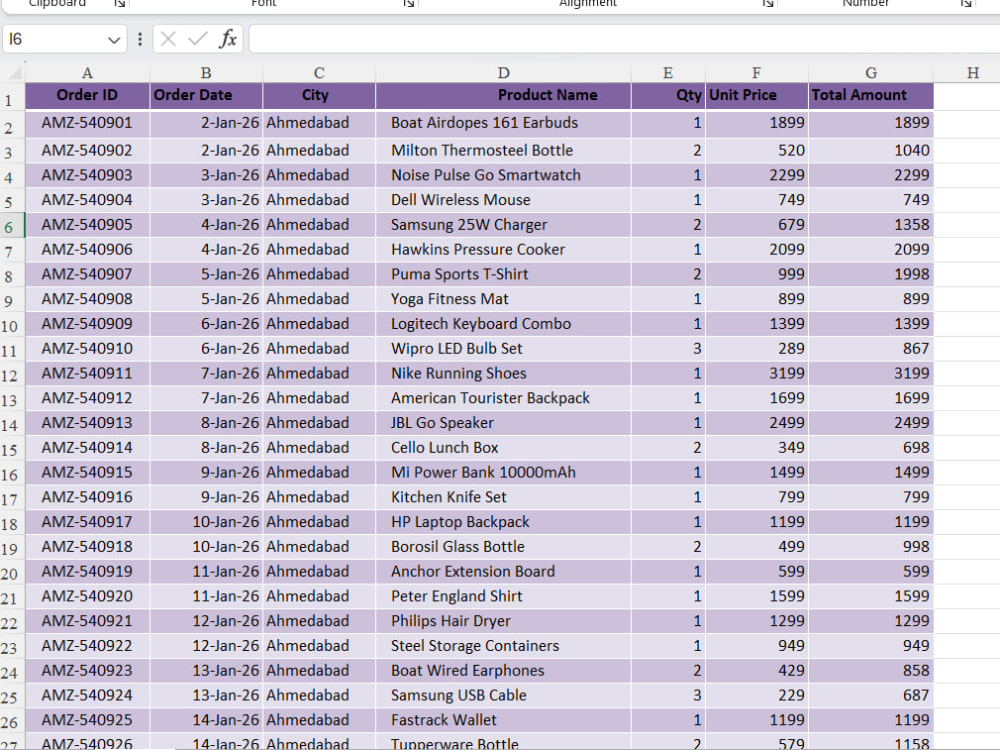Click Wipro LED Bulb Set cell

click(x=503, y=349)
